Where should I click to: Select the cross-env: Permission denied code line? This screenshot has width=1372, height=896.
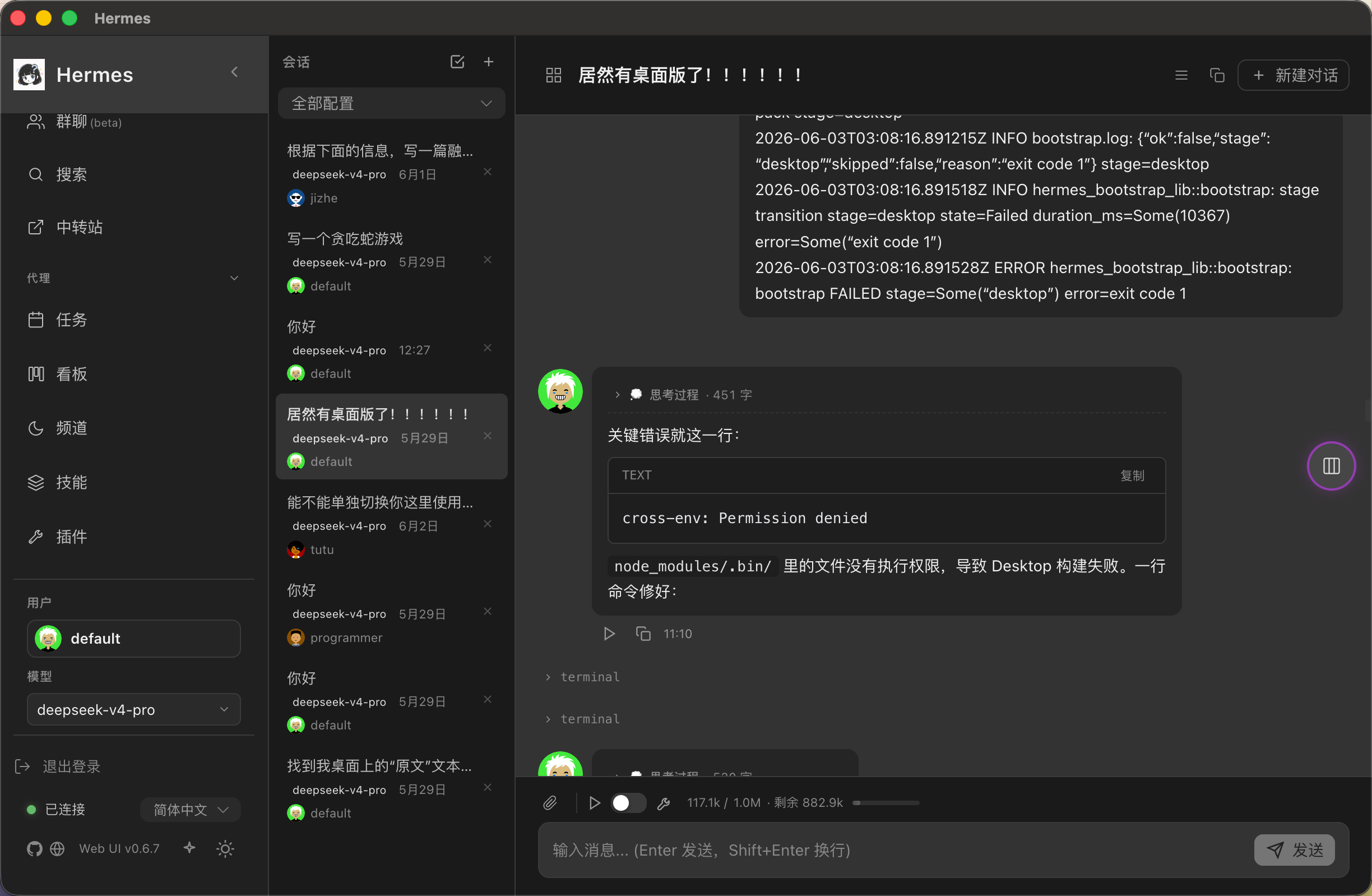click(x=745, y=518)
